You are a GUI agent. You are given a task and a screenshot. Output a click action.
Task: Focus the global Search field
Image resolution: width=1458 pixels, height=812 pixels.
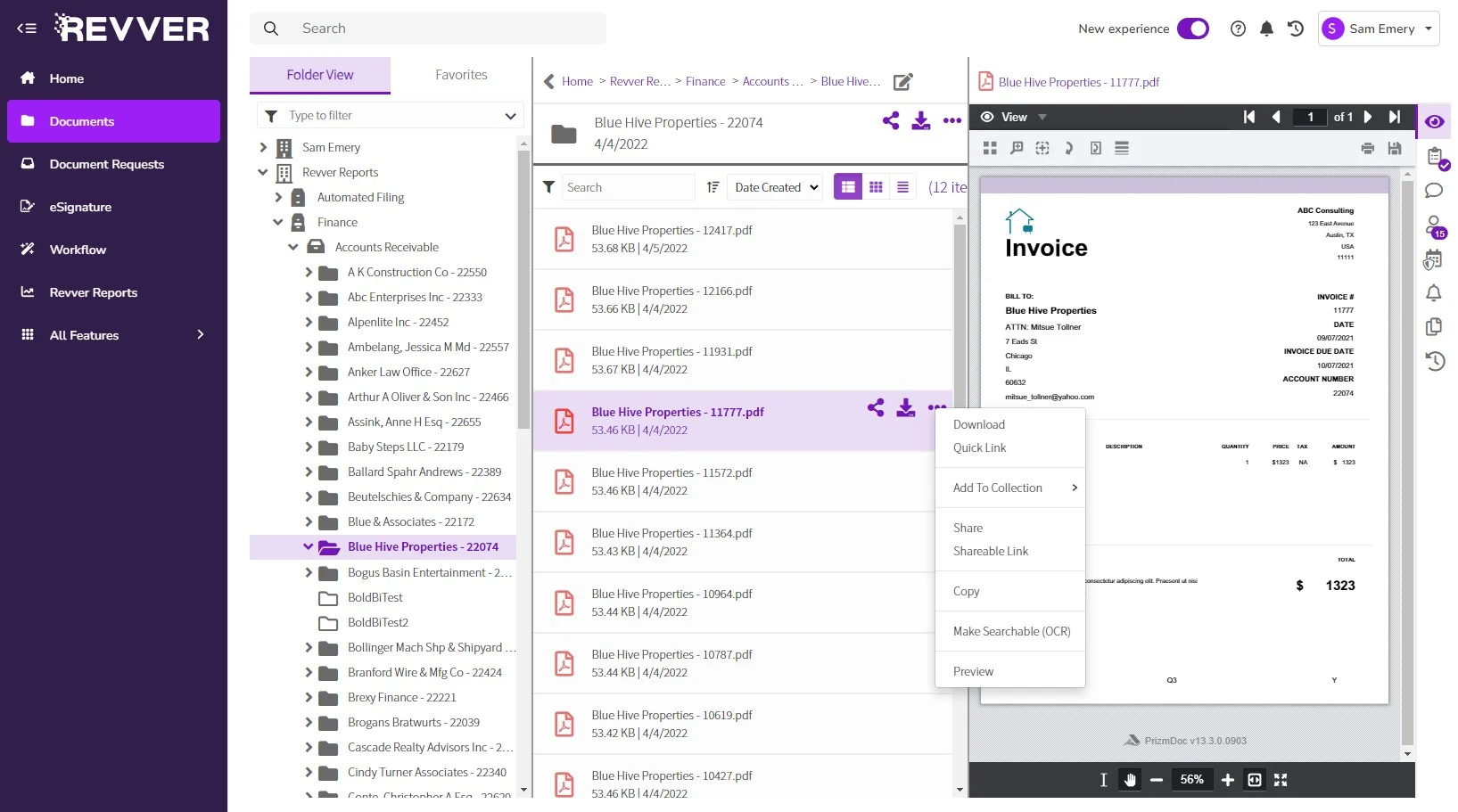coord(428,29)
